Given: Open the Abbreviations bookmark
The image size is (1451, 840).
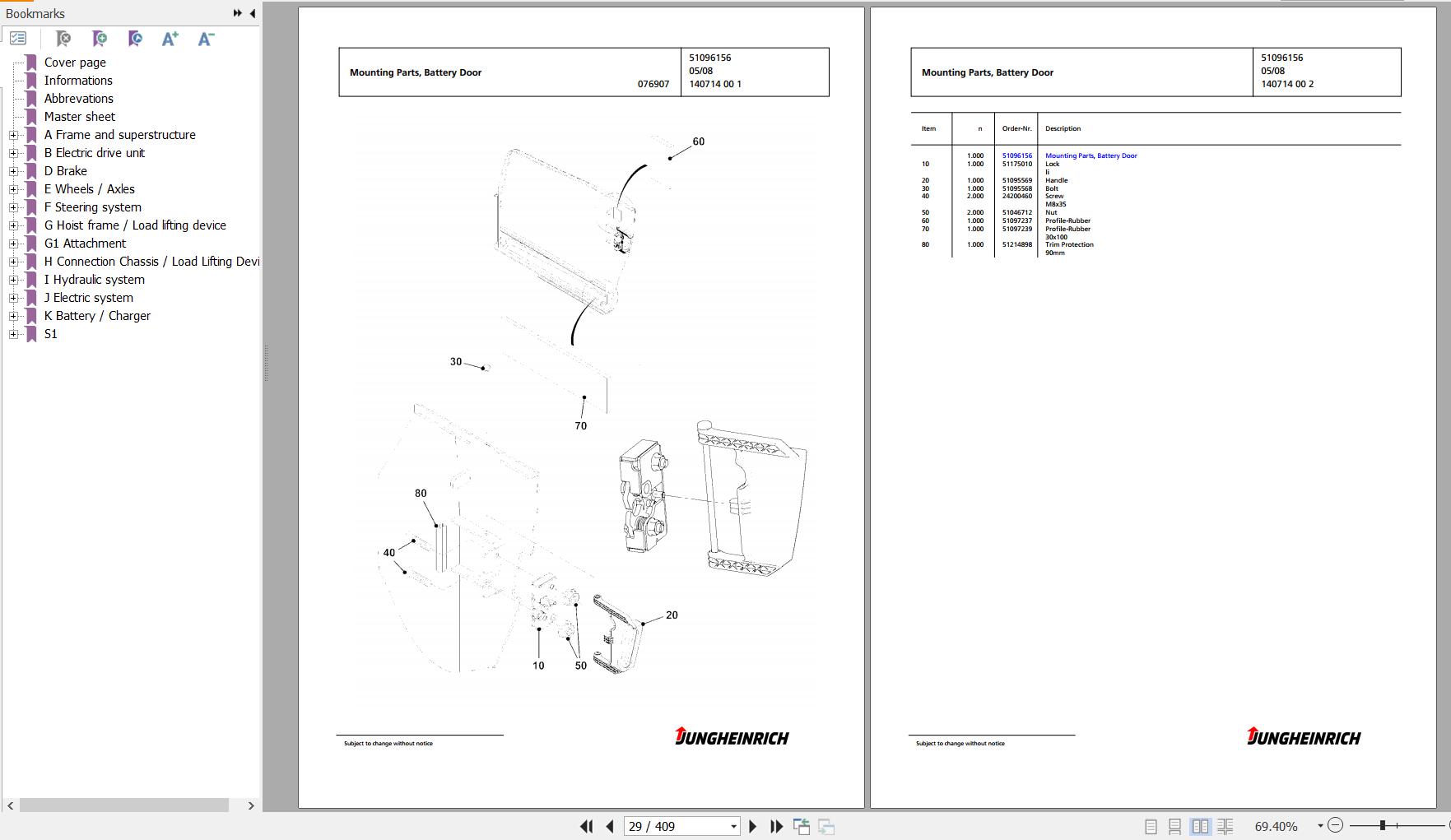Looking at the screenshot, I should pos(79,99).
